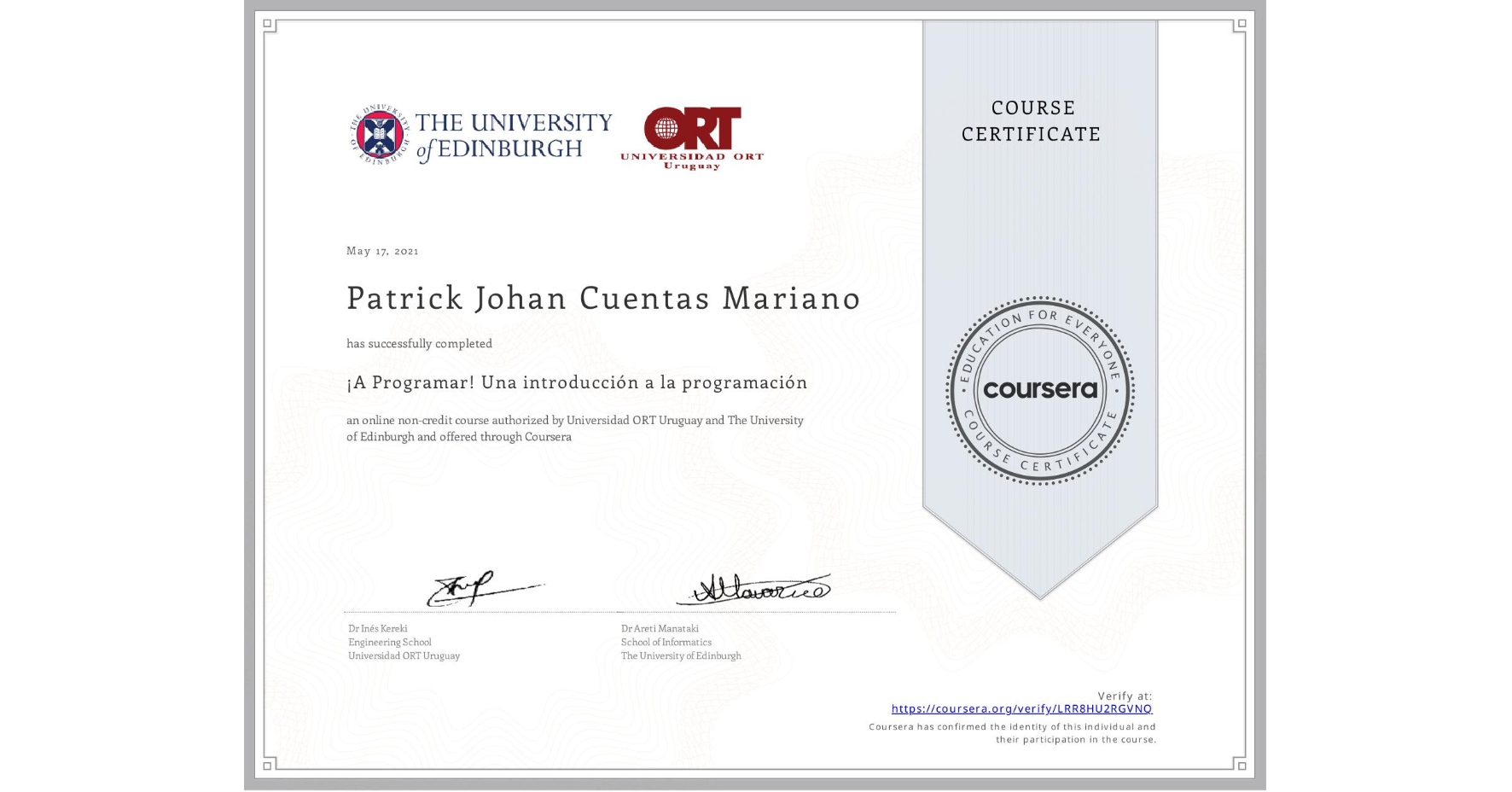Click the University of Edinburgh crest logo
This screenshot has width=1512, height=792.
click(381, 135)
